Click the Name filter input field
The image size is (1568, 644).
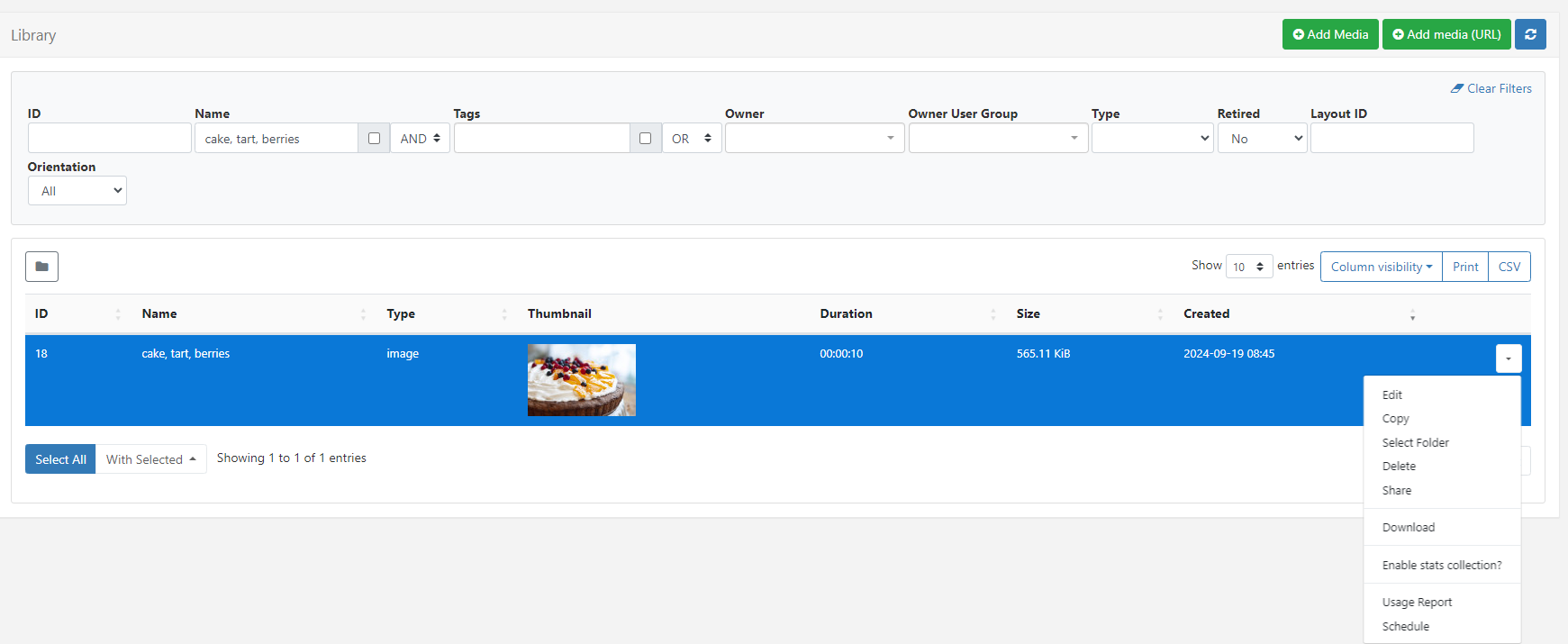pos(276,139)
